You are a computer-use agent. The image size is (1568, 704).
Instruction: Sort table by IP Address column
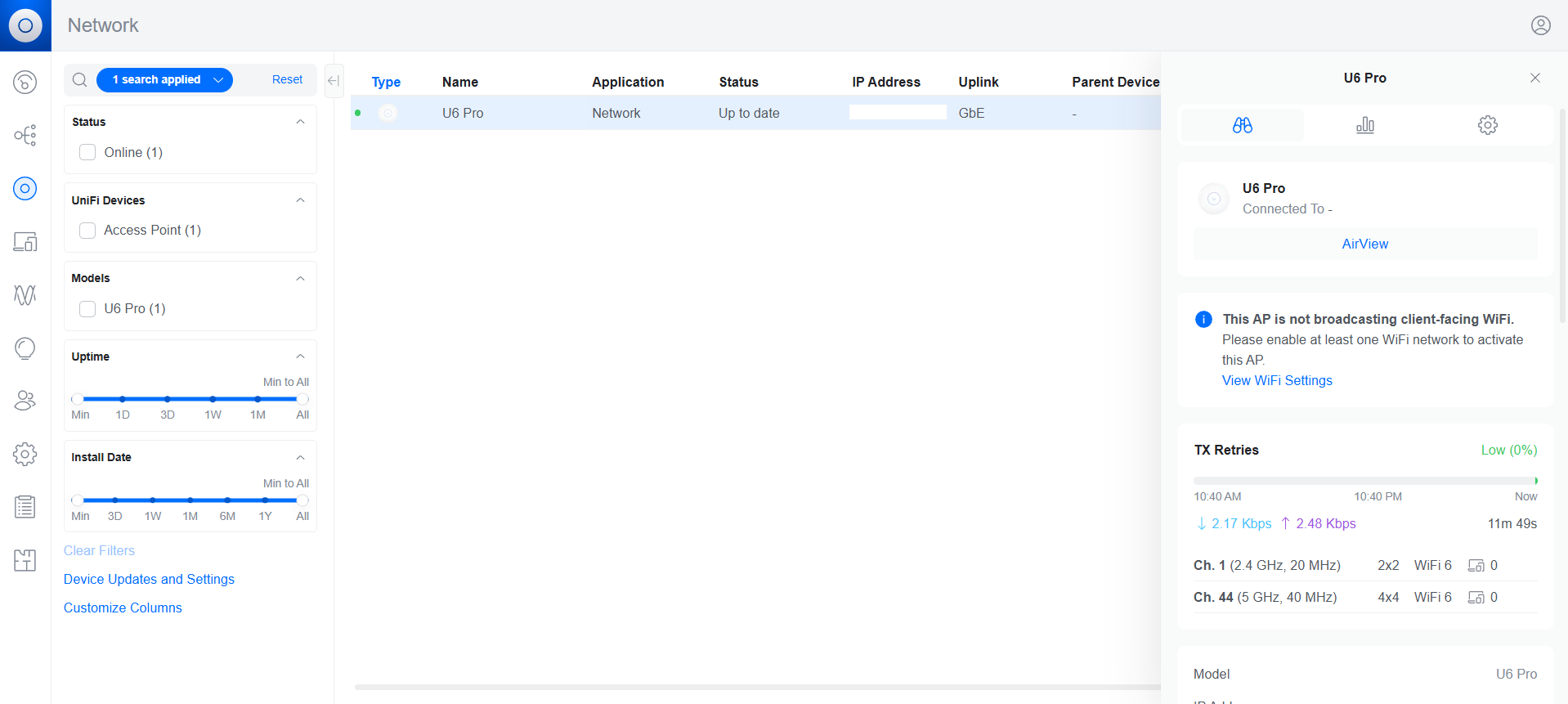[x=886, y=82]
